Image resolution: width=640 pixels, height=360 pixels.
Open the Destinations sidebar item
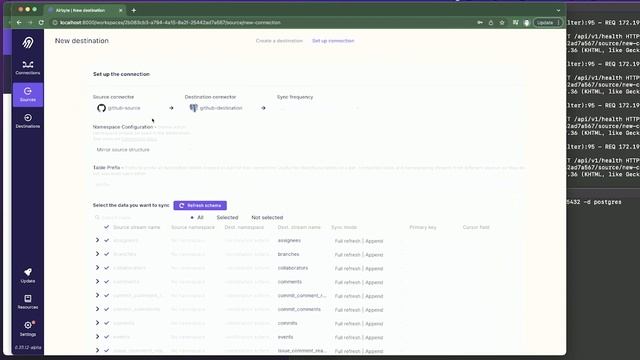tap(28, 121)
